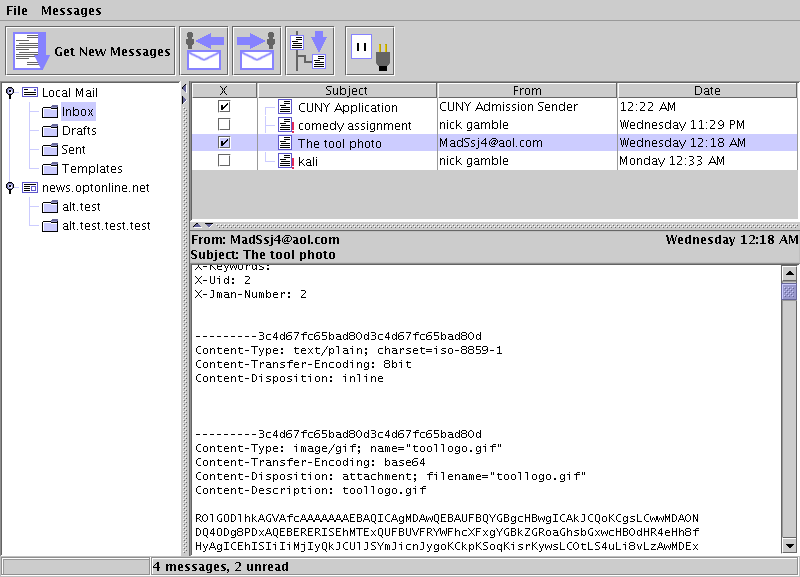The width and height of the screenshot is (800, 577).
Task: Click the message threading toolbar icon
Action: (309, 51)
